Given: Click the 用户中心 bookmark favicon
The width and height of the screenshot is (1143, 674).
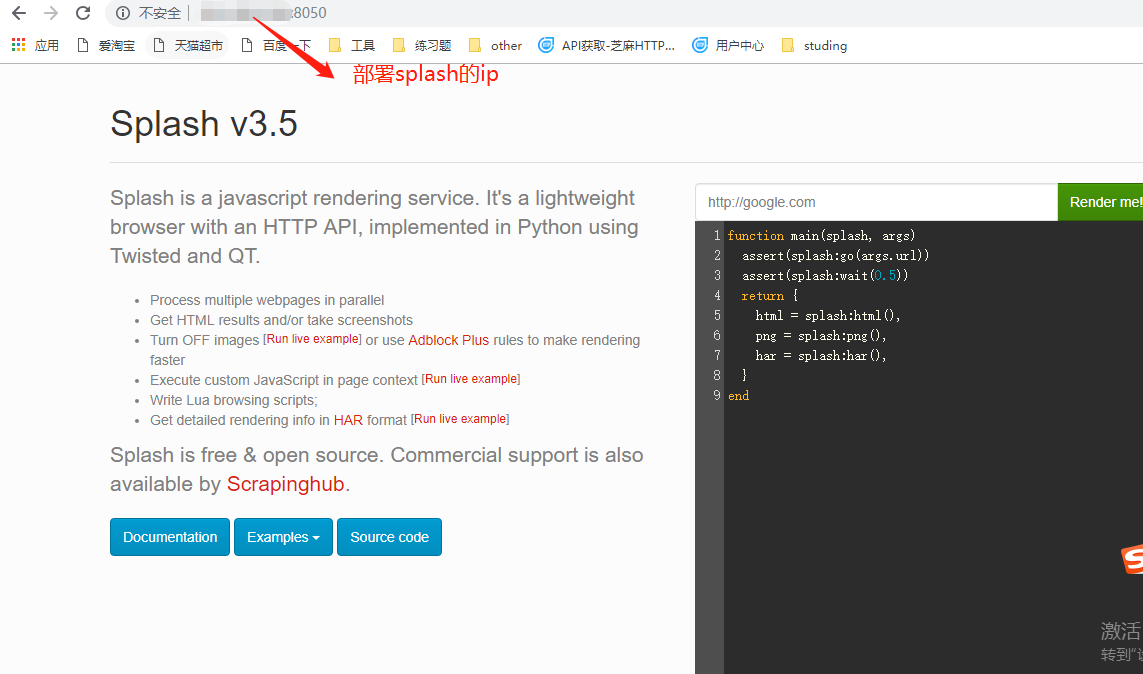Looking at the screenshot, I should [700, 45].
